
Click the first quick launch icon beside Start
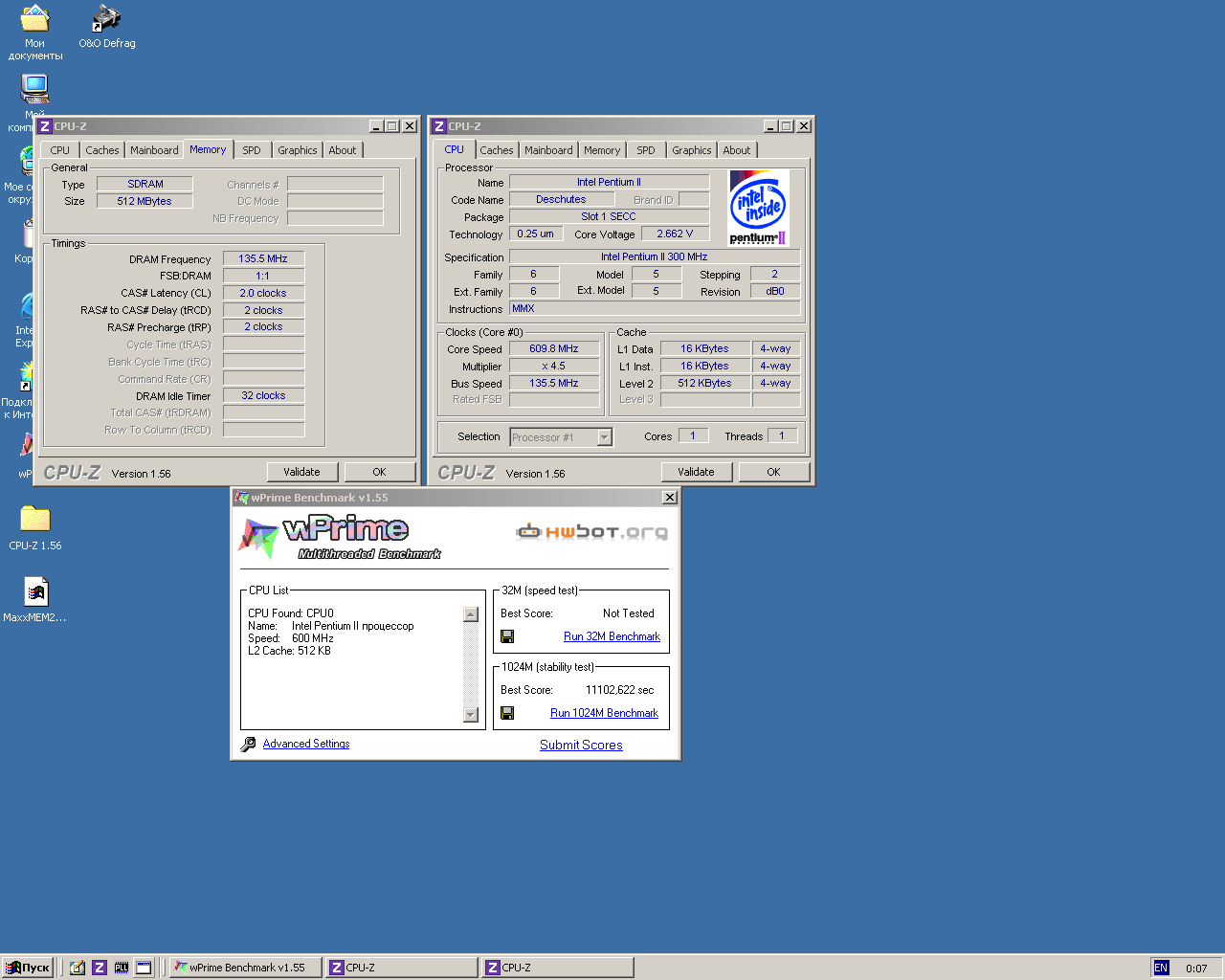pyautogui.click(x=78, y=968)
